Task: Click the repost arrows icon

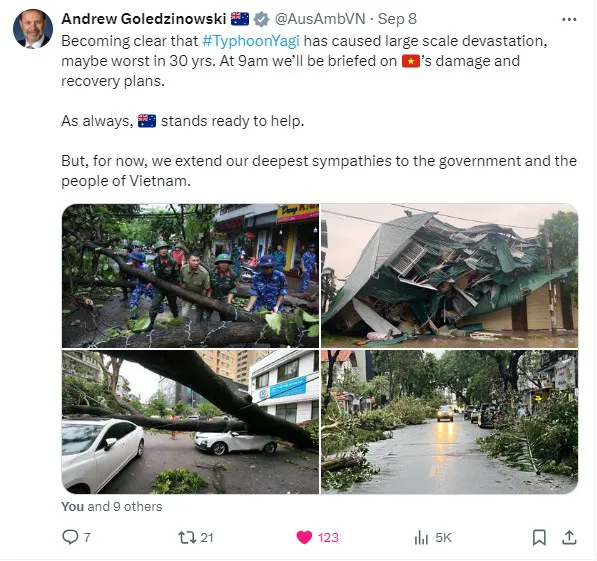Action: pos(187,537)
